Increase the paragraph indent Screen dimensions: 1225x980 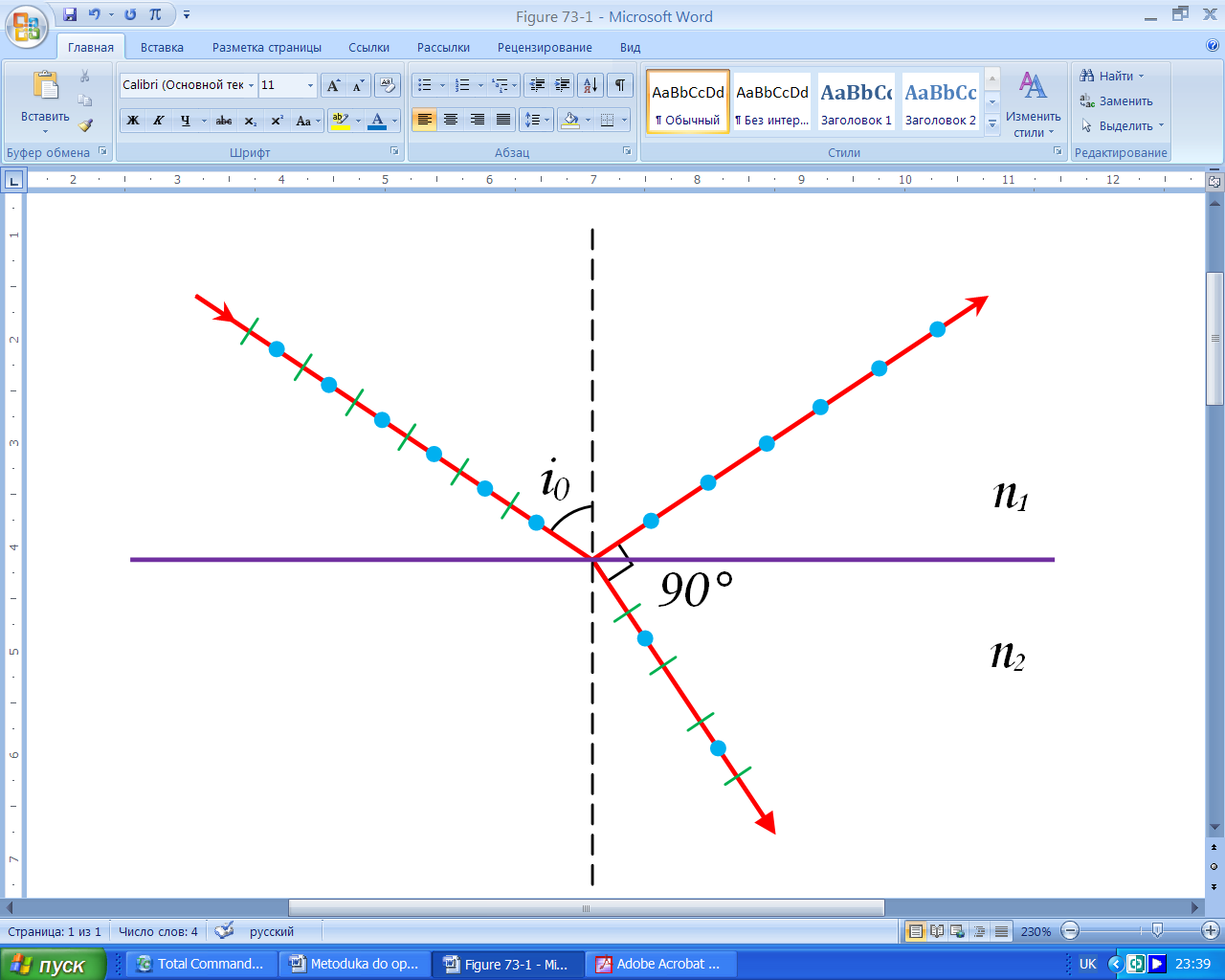pos(563,85)
